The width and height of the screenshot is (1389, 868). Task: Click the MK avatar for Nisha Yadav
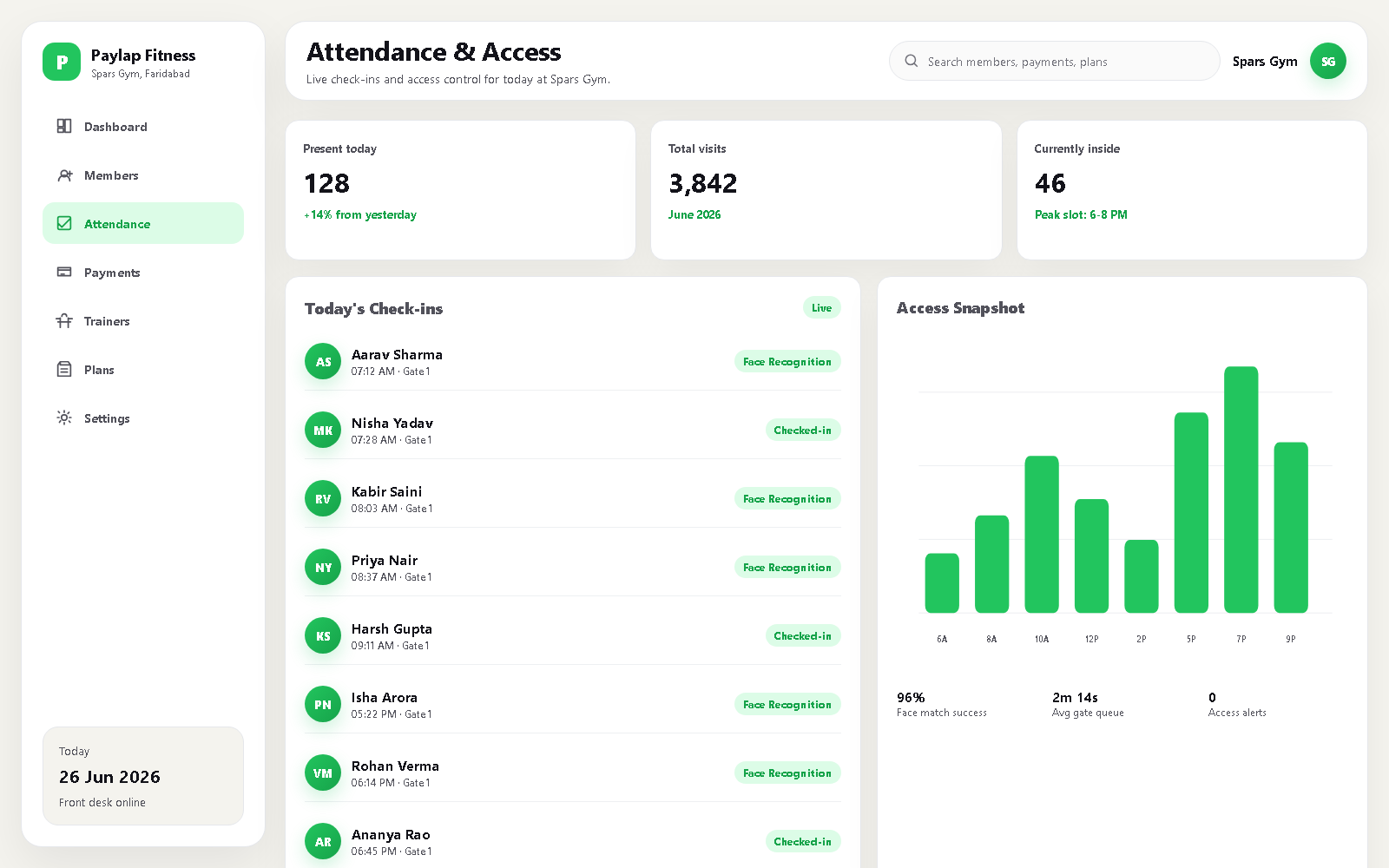pos(323,430)
